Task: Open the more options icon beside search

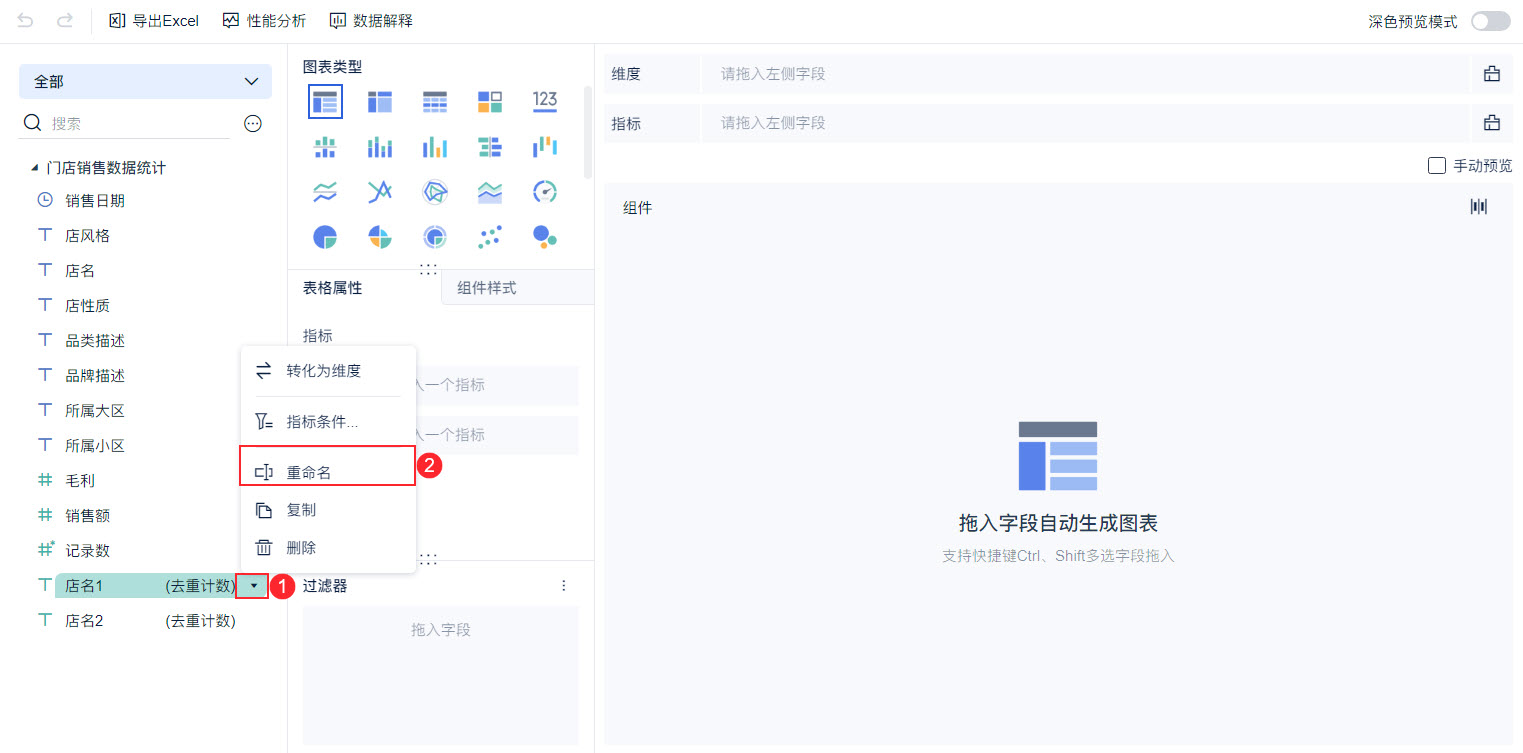Action: [x=253, y=123]
